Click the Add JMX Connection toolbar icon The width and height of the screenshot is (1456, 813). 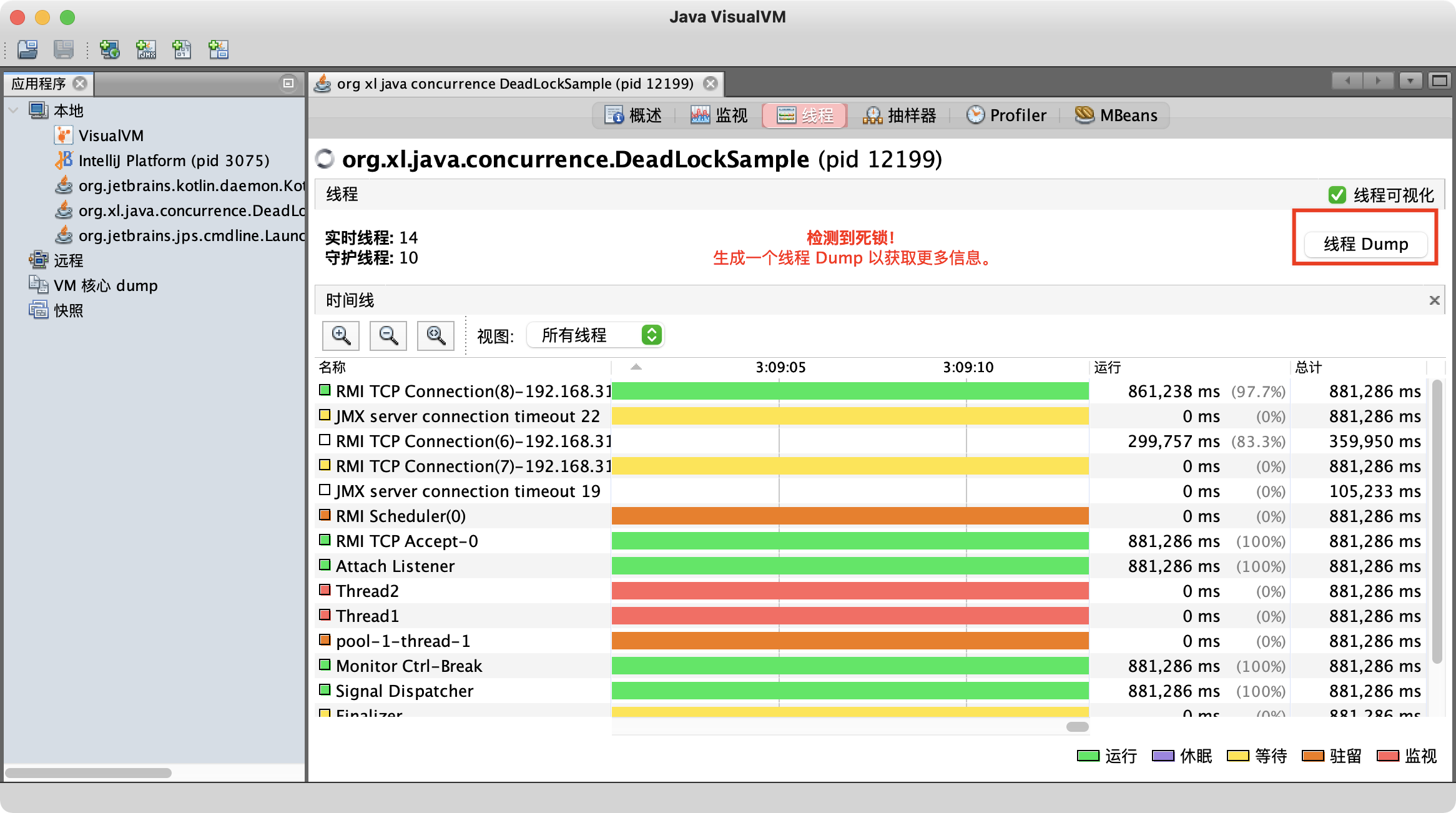[x=145, y=49]
